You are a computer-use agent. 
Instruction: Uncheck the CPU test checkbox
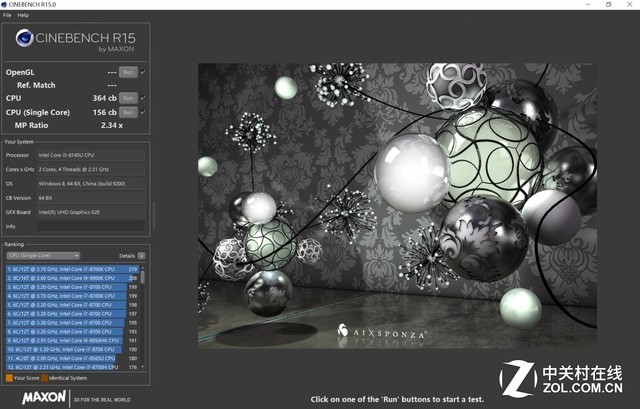click(x=142, y=98)
